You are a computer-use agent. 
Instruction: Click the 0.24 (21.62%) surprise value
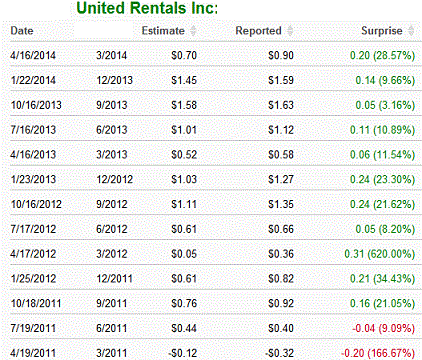(x=382, y=204)
